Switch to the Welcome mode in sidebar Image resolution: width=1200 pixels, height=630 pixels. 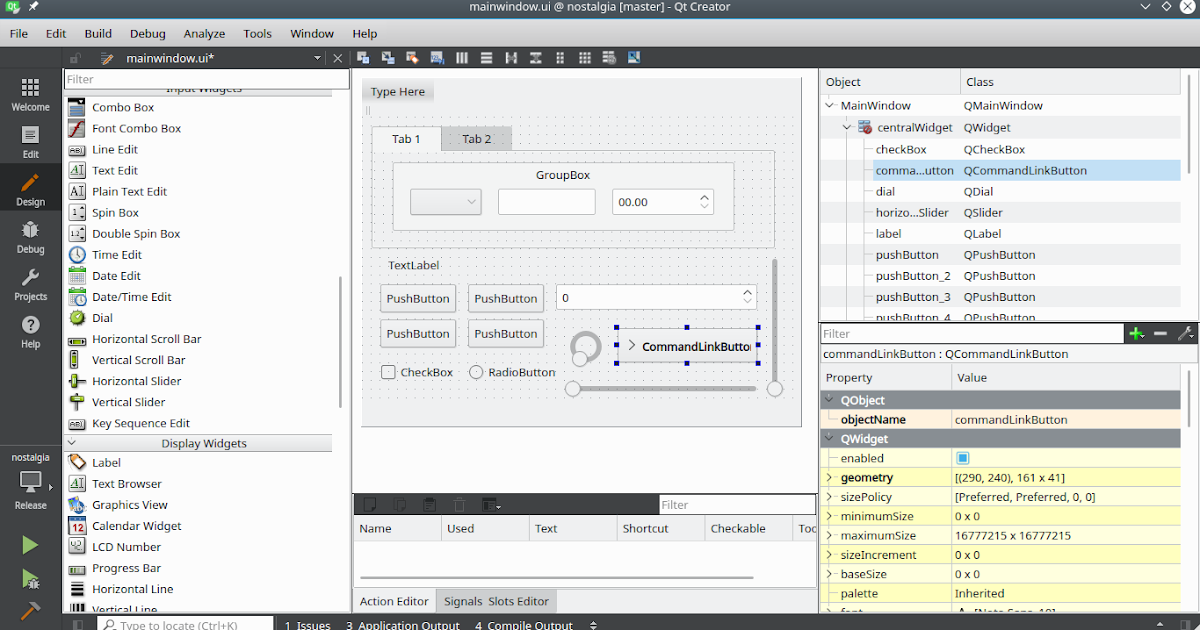coord(29,93)
